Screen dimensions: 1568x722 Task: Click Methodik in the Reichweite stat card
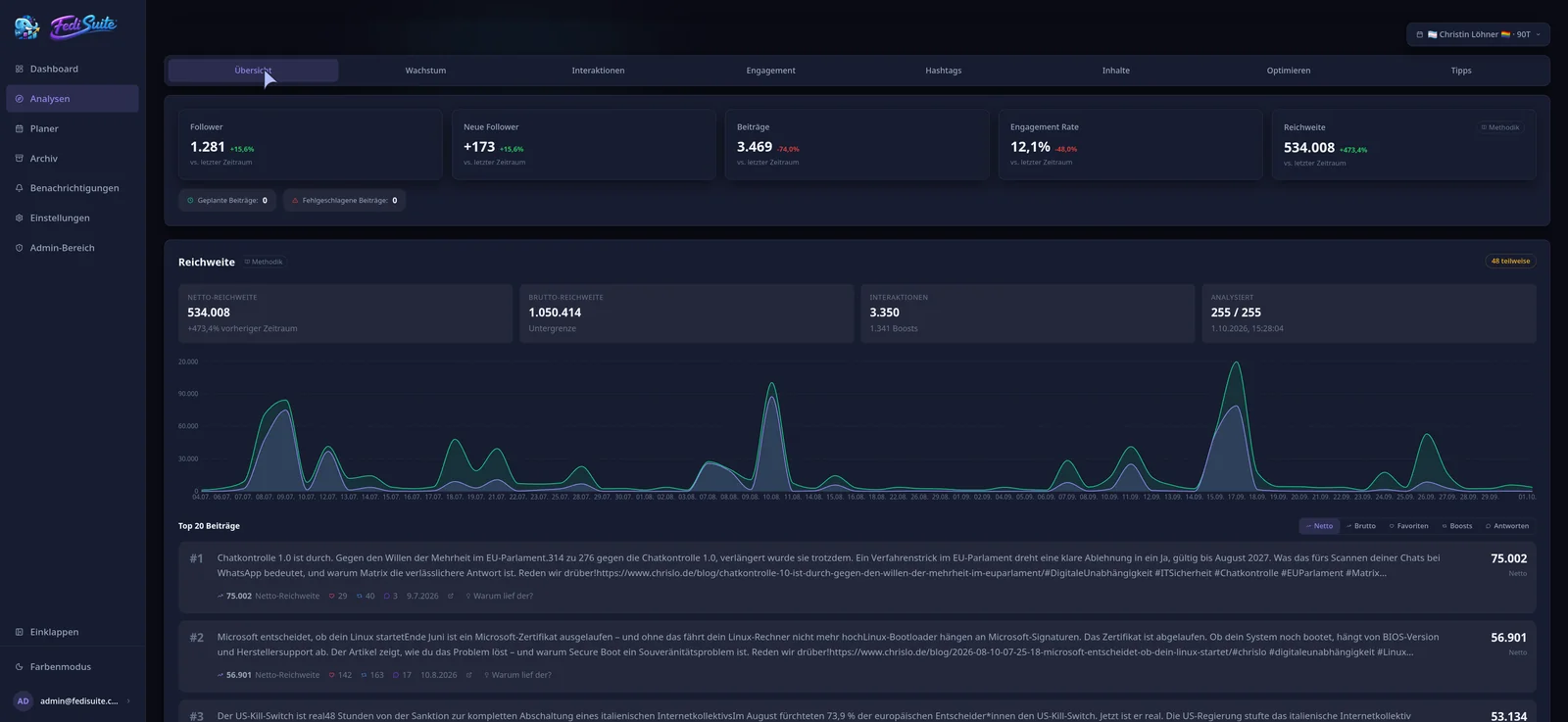pos(1500,127)
